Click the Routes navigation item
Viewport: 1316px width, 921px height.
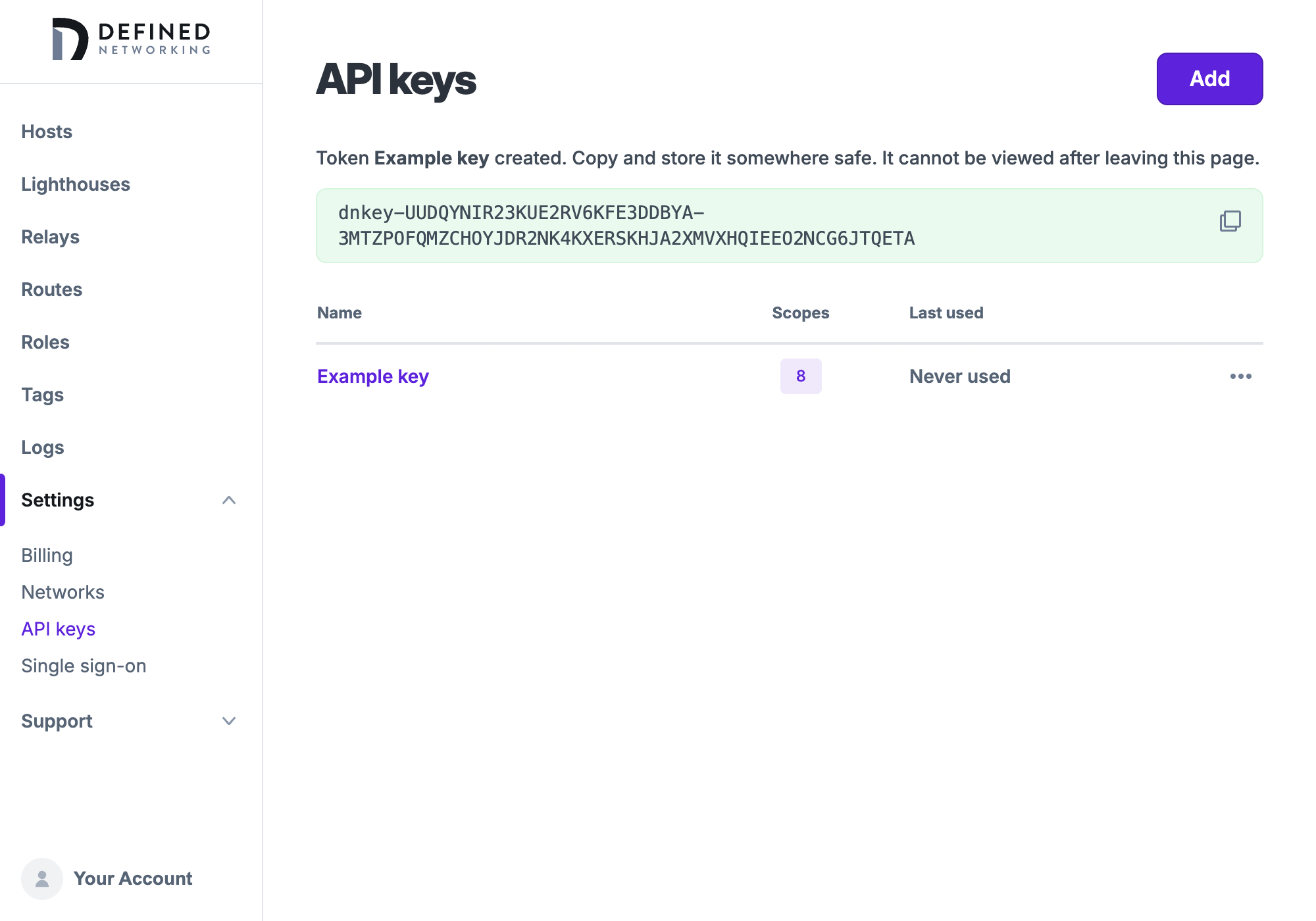point(52,289)
